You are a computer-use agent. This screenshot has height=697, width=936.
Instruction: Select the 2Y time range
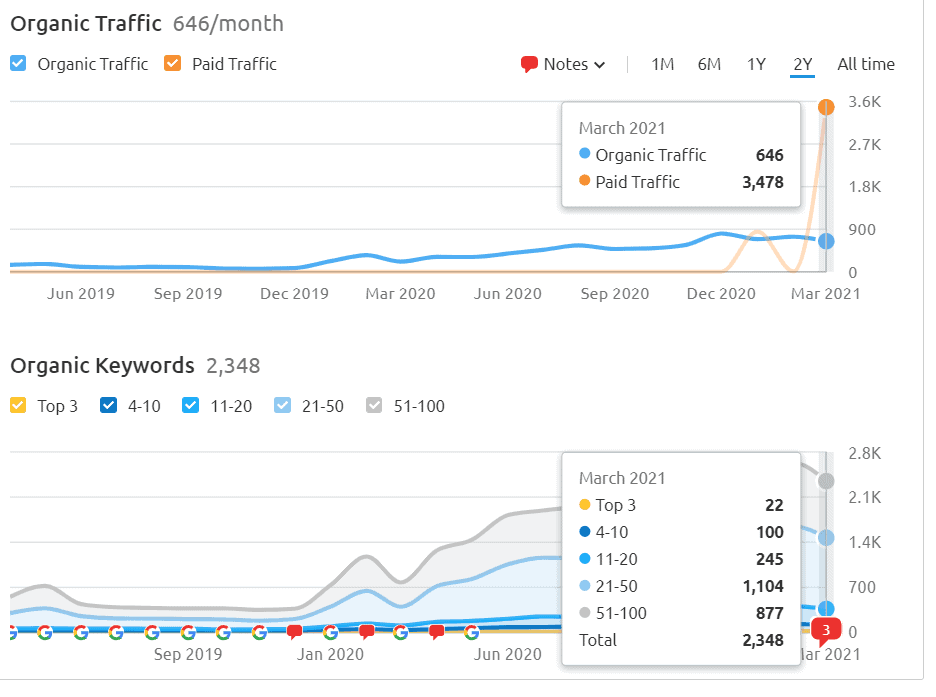point(802,64)
